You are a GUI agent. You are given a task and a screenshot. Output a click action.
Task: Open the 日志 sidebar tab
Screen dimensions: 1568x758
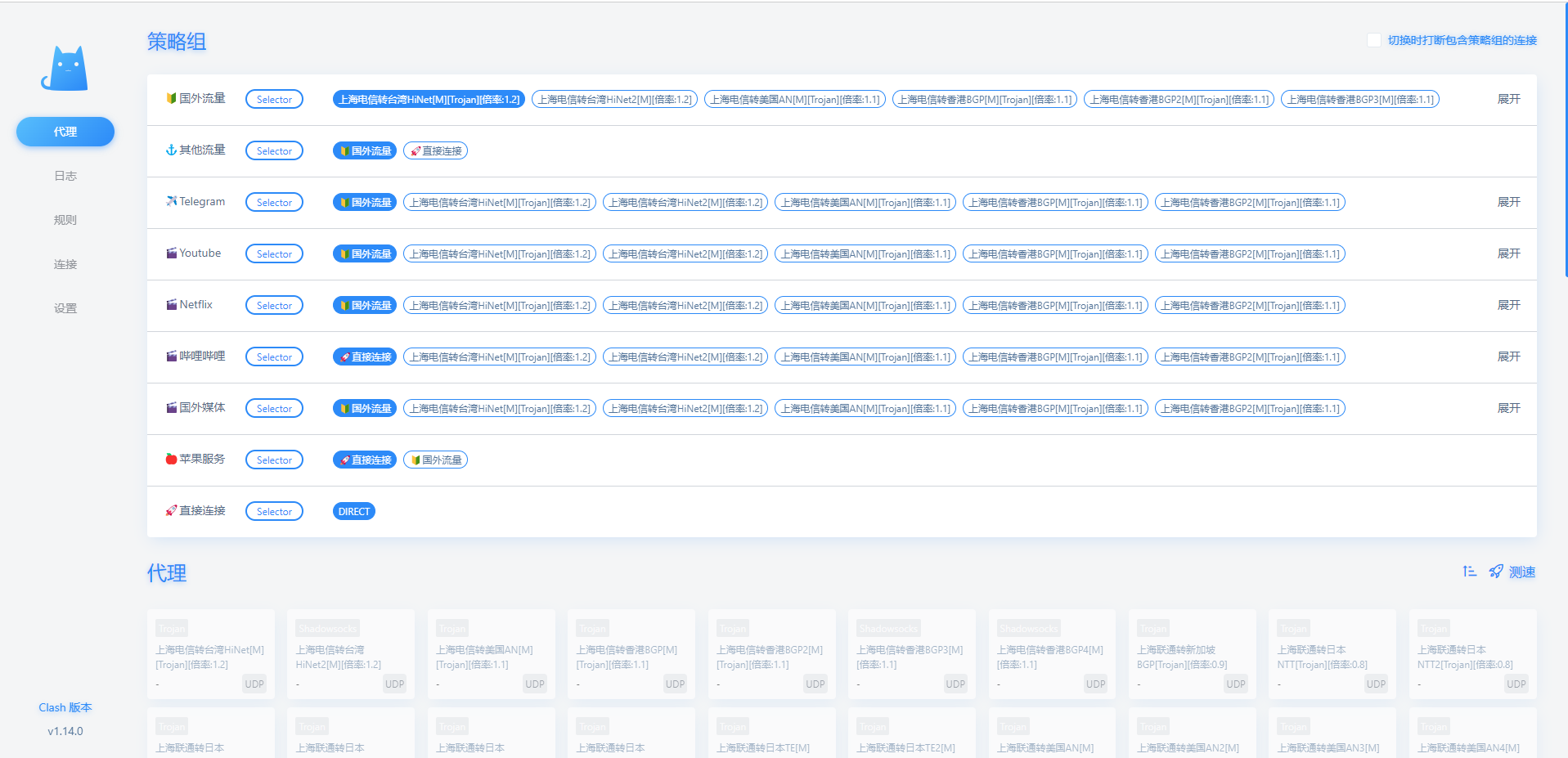(x=65, y=176)
